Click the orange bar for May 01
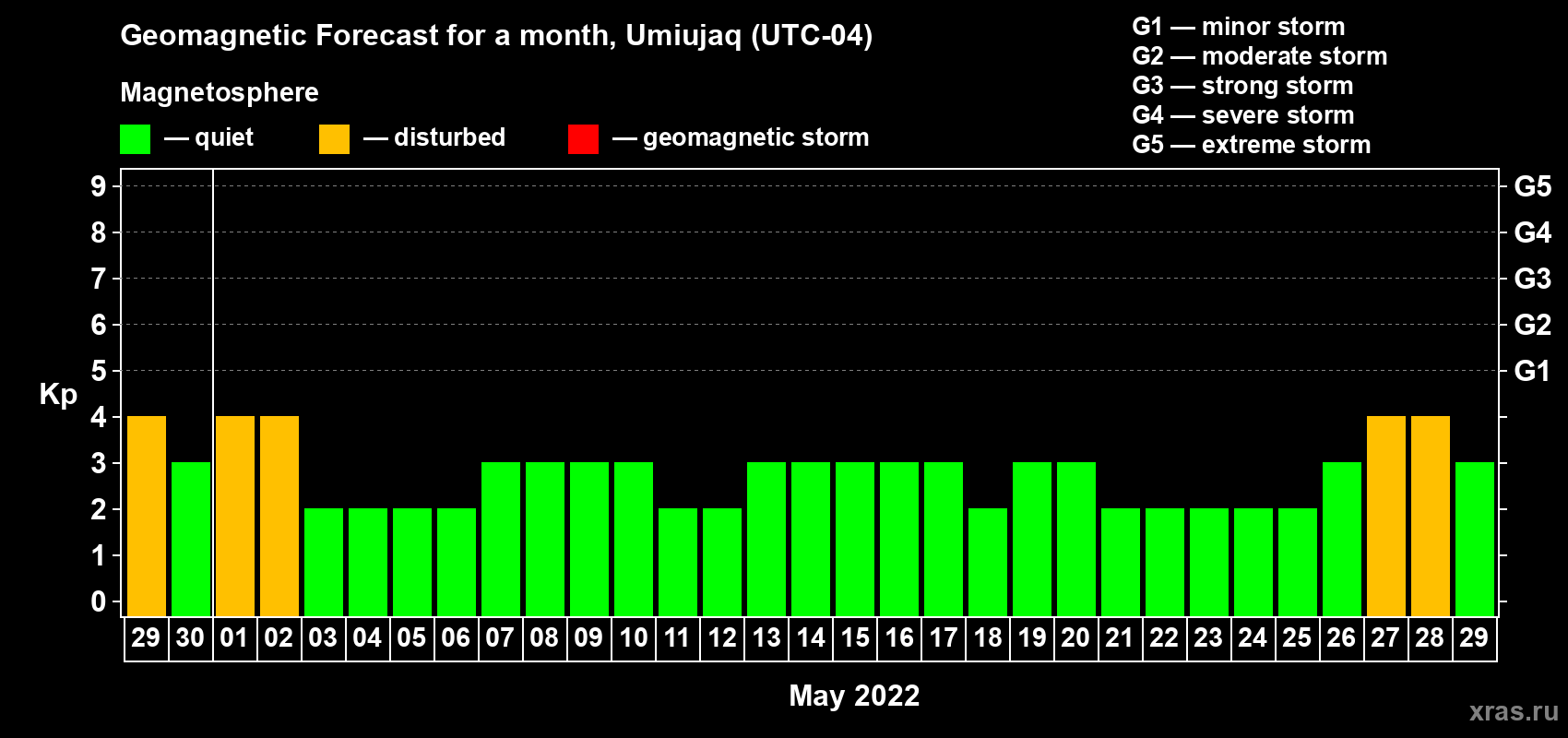The image size is (1568, 738). pyautogui.click(x=235, y=516)
